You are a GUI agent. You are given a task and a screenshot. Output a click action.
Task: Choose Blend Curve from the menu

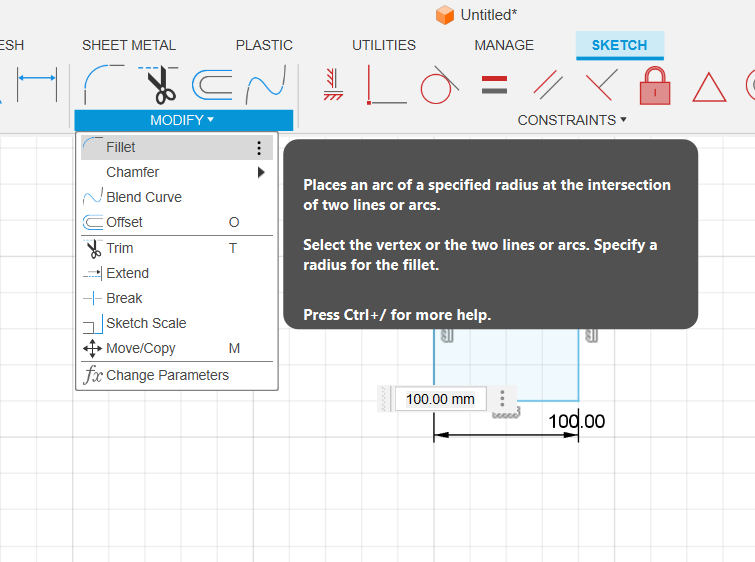pos(177,197)
